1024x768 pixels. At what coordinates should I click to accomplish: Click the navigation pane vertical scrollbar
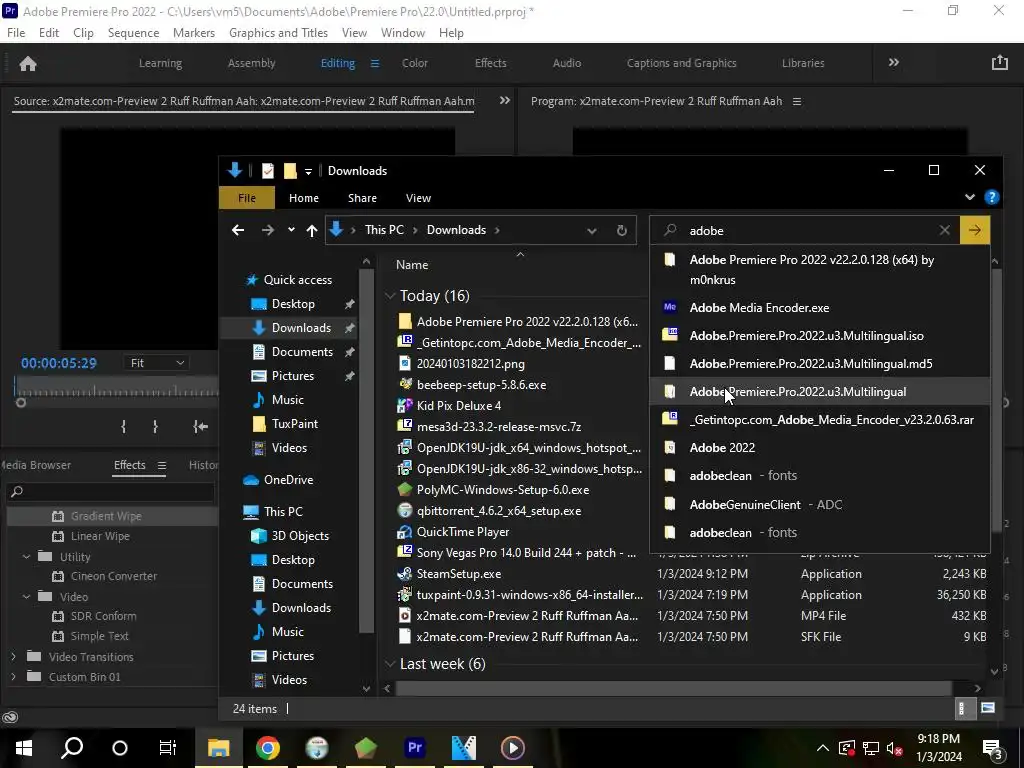click(366, 451)
